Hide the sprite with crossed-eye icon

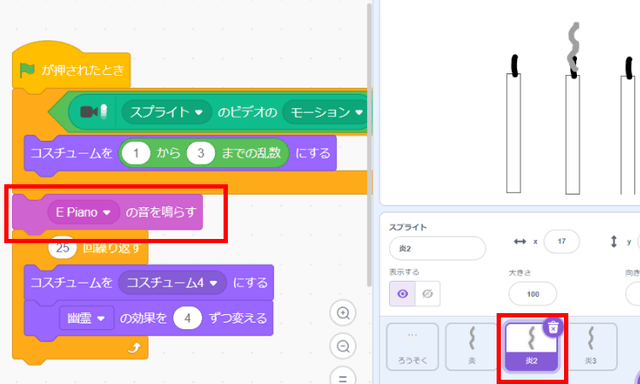point(427,293)
